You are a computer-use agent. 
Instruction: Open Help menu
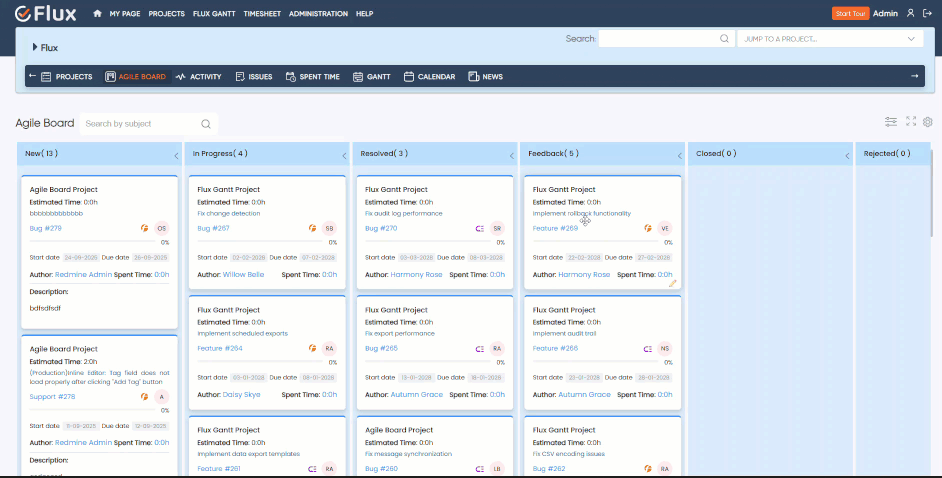[x=364, y=13]
